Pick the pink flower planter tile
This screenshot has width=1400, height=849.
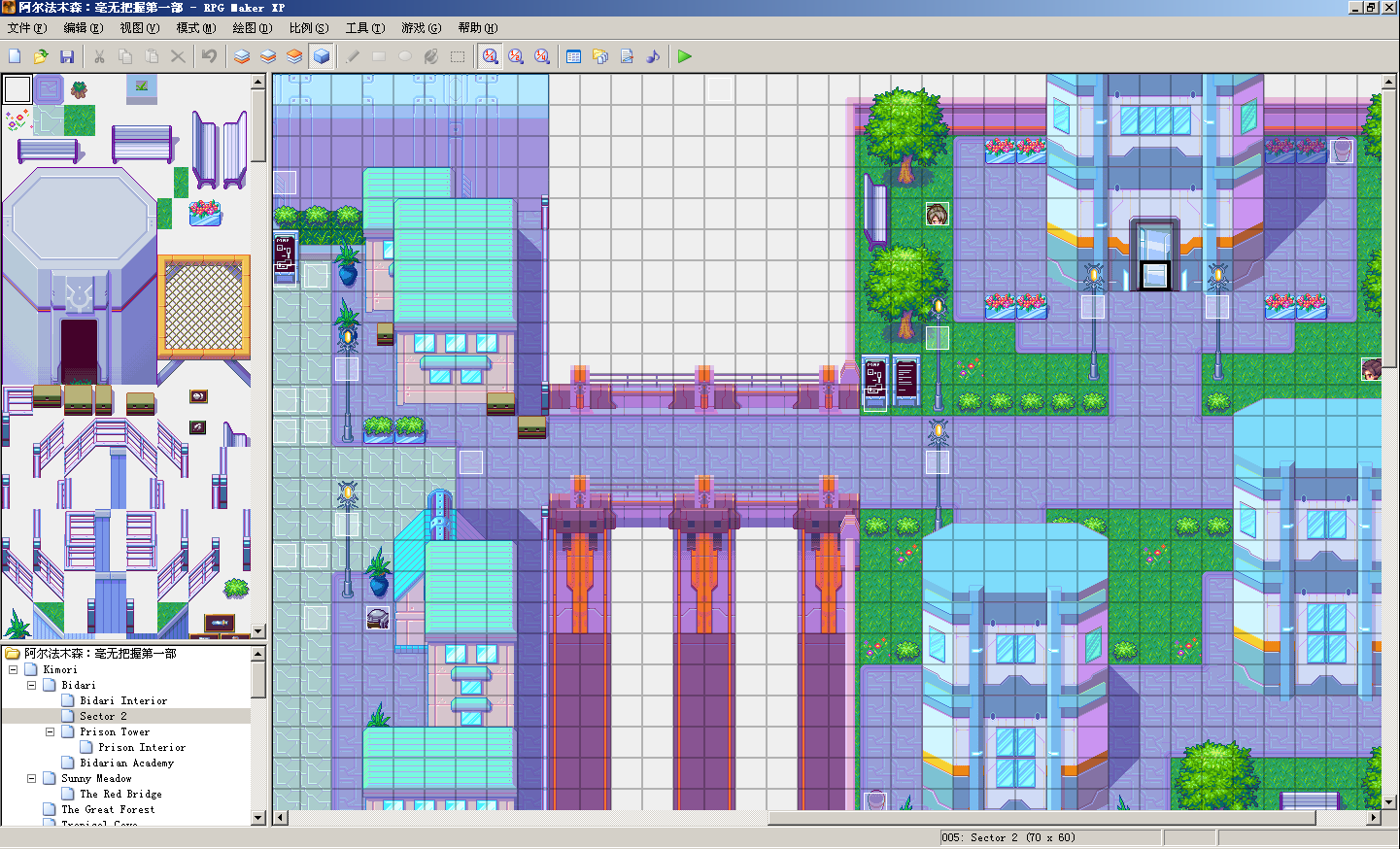click(205, 213)
